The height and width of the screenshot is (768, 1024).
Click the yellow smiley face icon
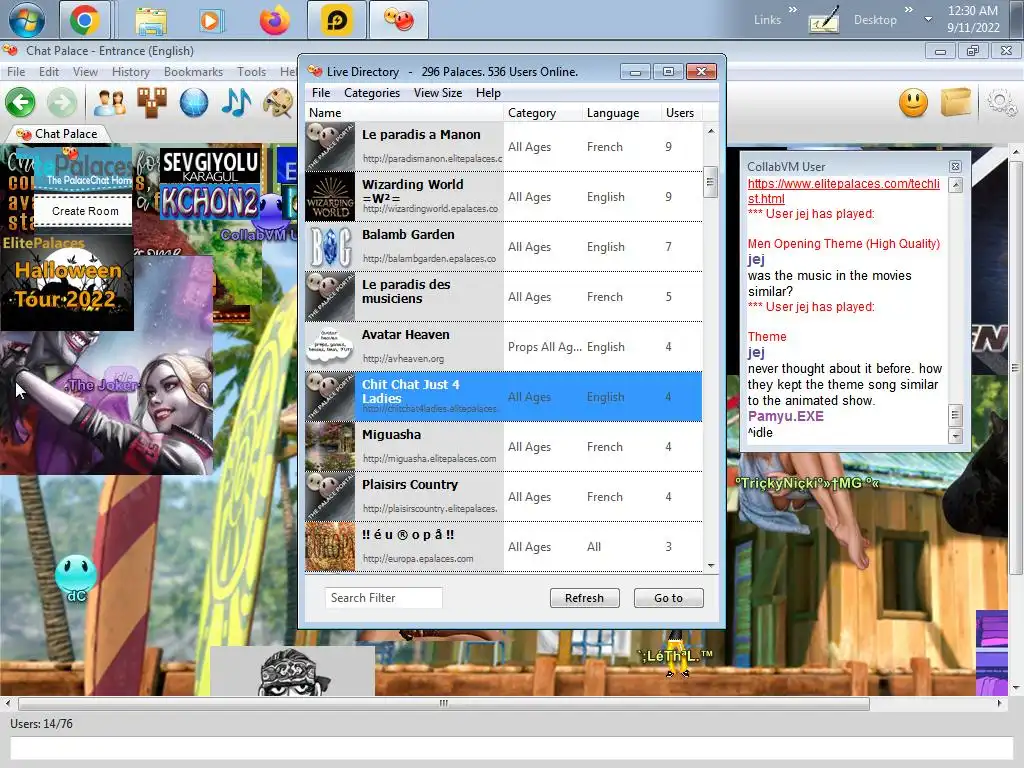(x=913, y=103)
